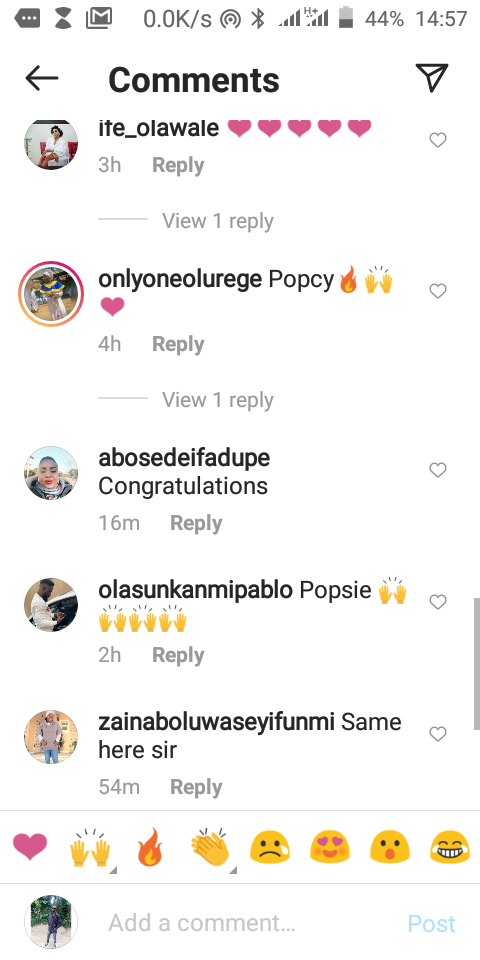Insert the crying face quick emoji

(269, 847)
